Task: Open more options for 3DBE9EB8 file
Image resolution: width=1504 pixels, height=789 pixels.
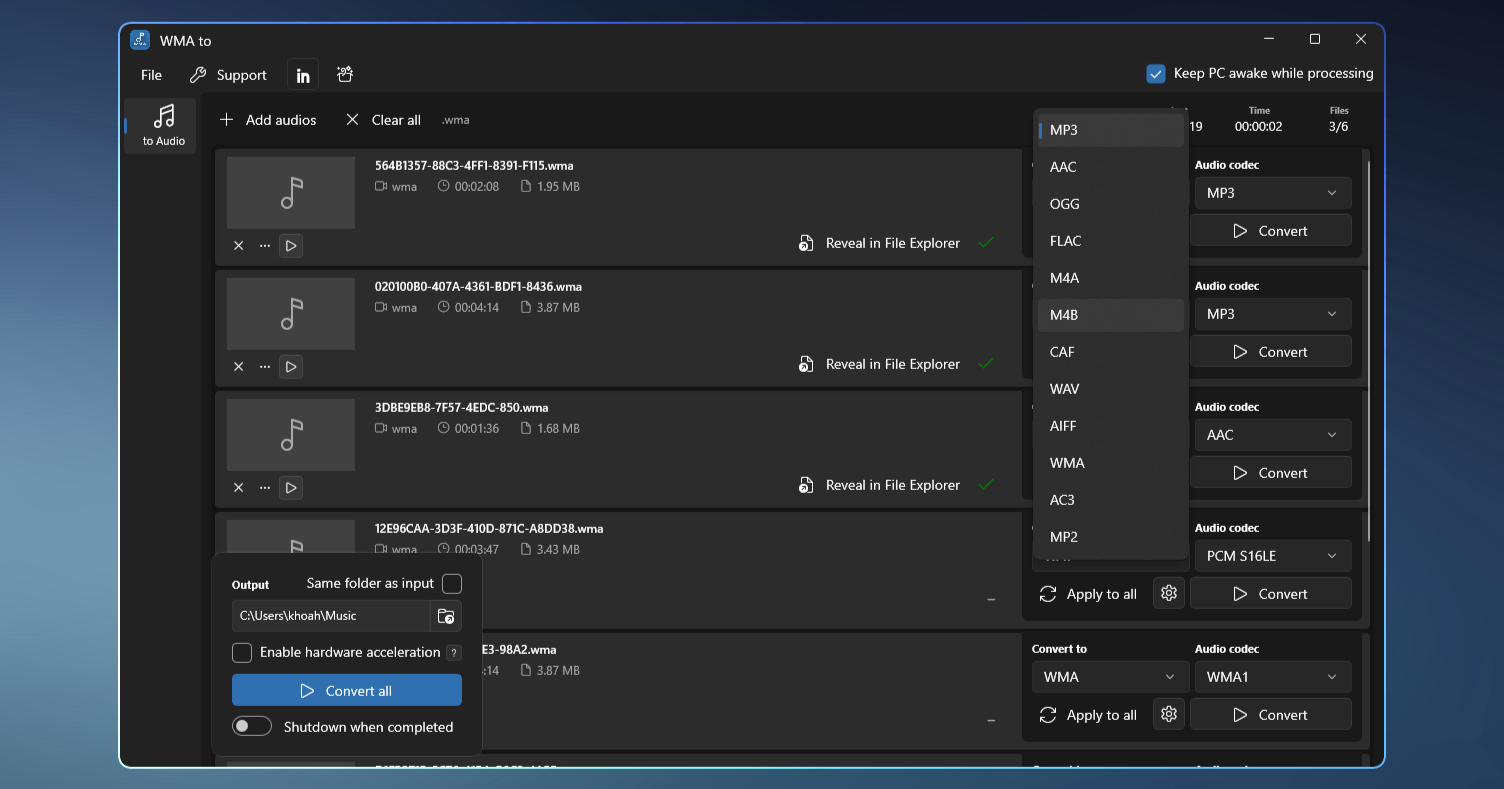Action: click(x=265, y=488)
